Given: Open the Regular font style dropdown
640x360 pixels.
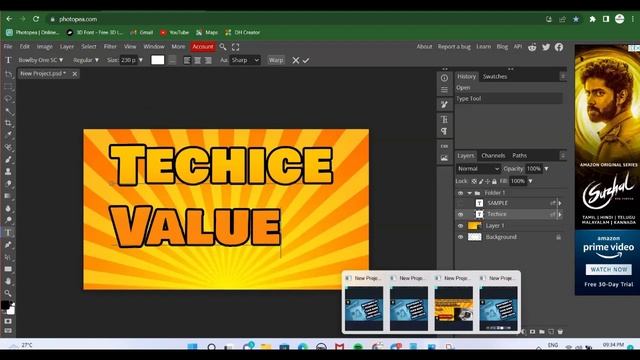Looking at the screenshot, I should tap(86, 60).
